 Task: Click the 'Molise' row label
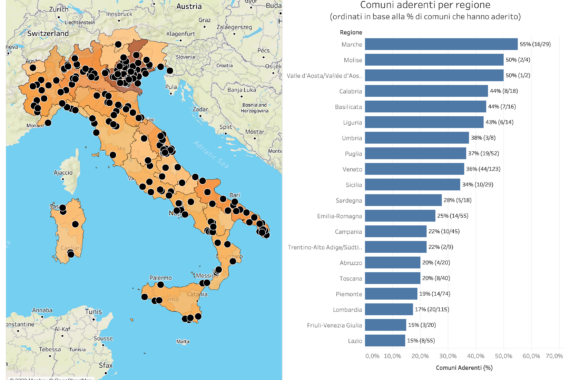pyautogui.click(x=353, y=60)
